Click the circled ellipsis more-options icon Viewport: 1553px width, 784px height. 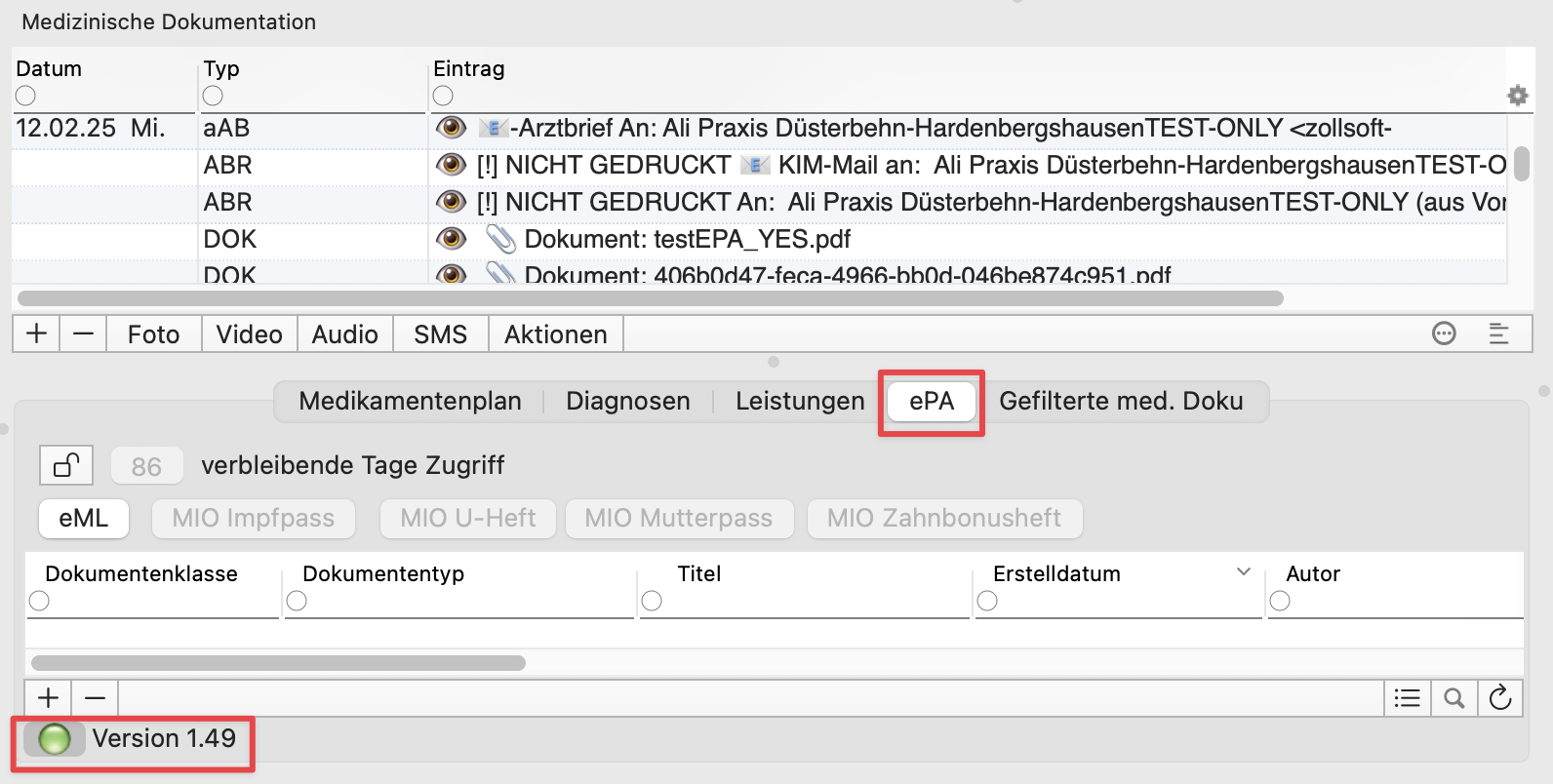point(1444,333)
